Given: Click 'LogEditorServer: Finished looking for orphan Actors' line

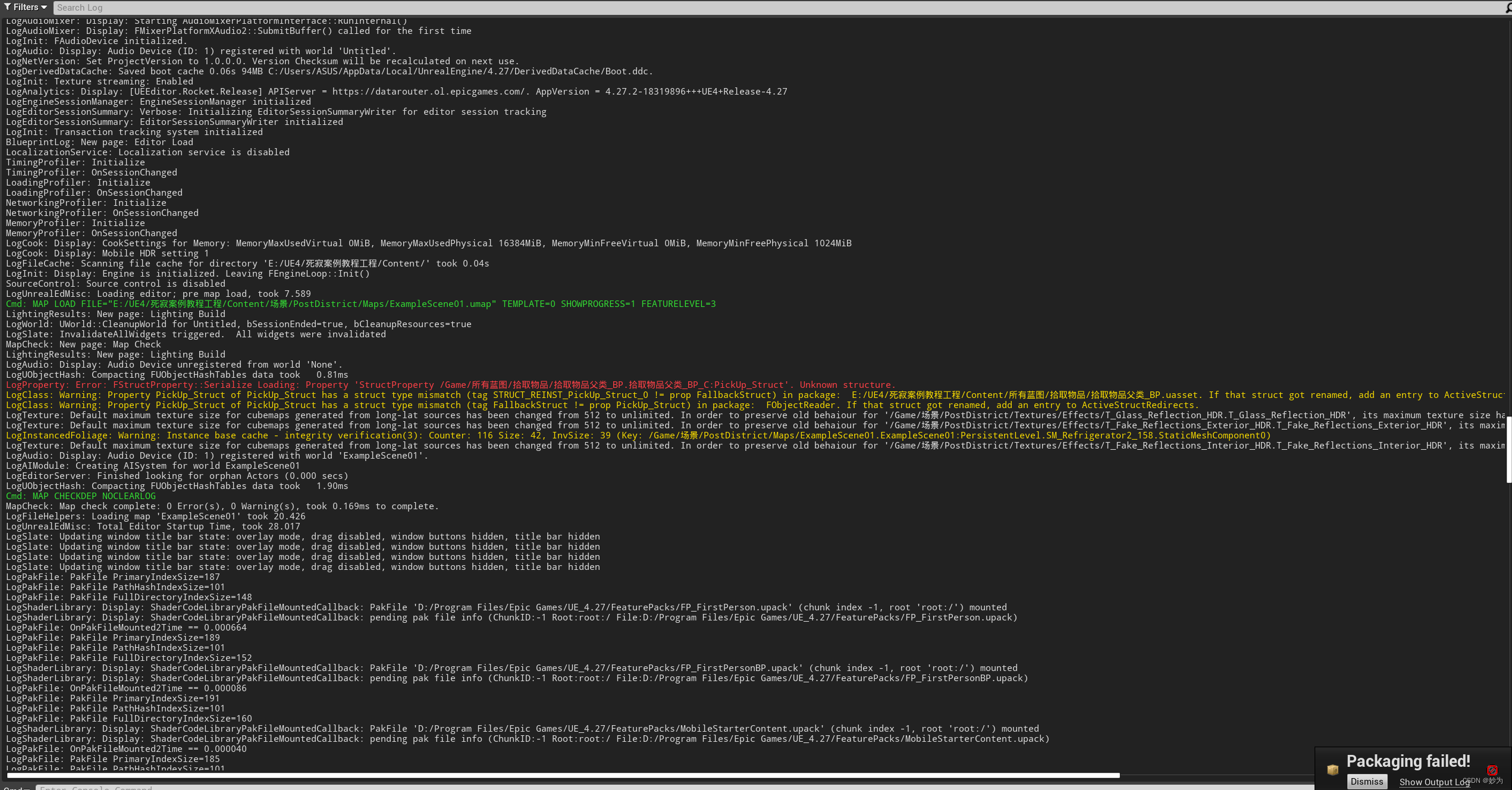Looking at the screenshot, I should coord(177,476).
